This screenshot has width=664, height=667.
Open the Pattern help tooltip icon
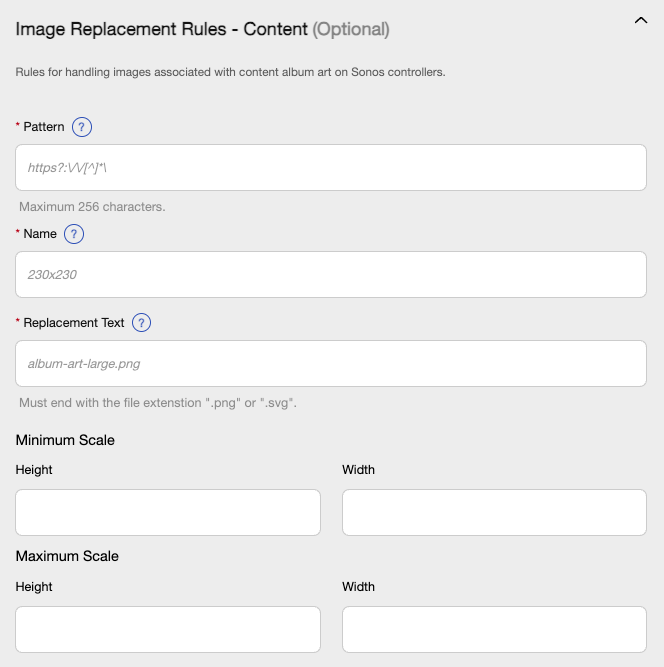(82, 127)
